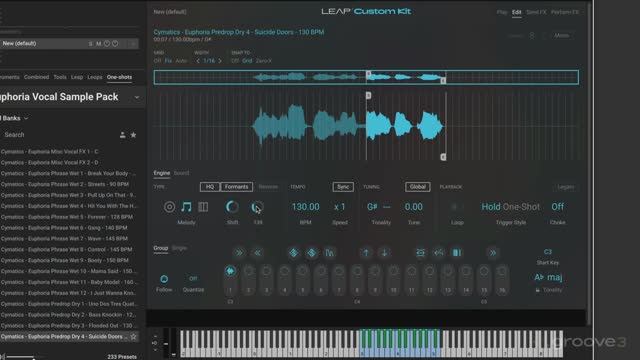Image resolution: width=640 pixels, height=360 pixels.
Task: Open the Loops browser tab
Action: [x=95, y=77]
